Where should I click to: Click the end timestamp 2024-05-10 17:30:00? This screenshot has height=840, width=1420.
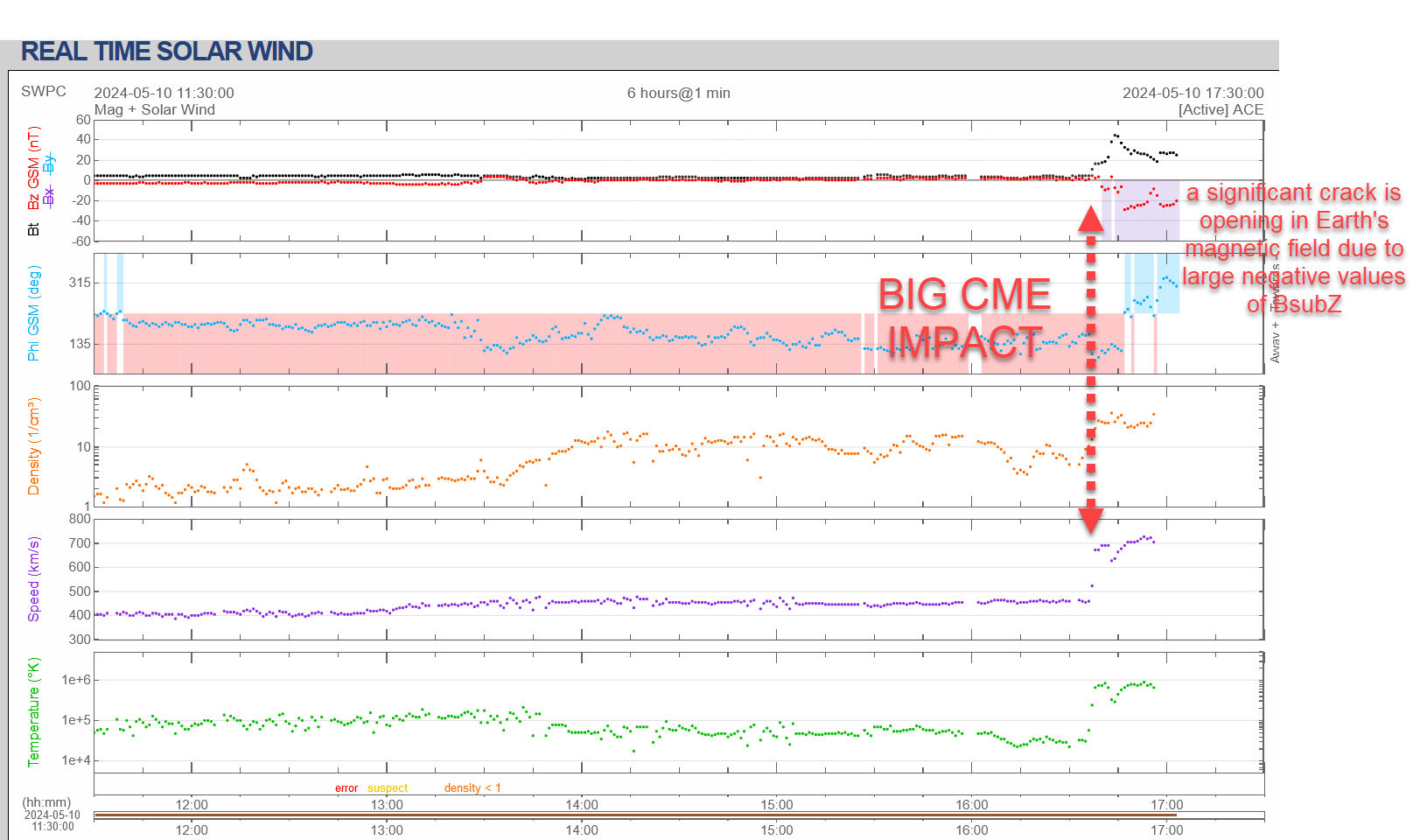[x=1193, y=93]
